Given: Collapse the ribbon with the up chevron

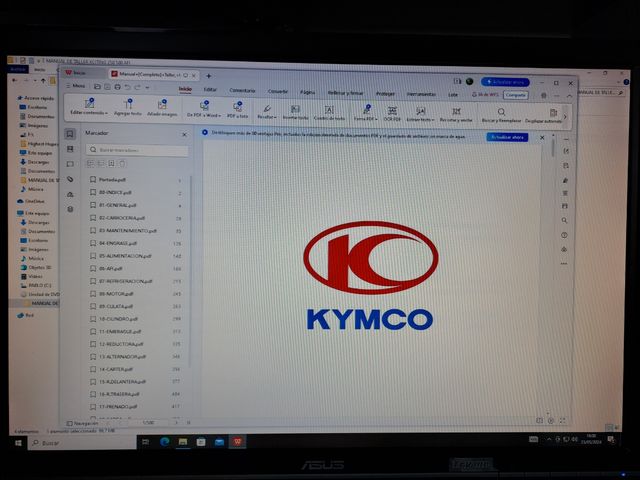Looking at the screenshot, I should pyautogui.click(x=570, y=96).
